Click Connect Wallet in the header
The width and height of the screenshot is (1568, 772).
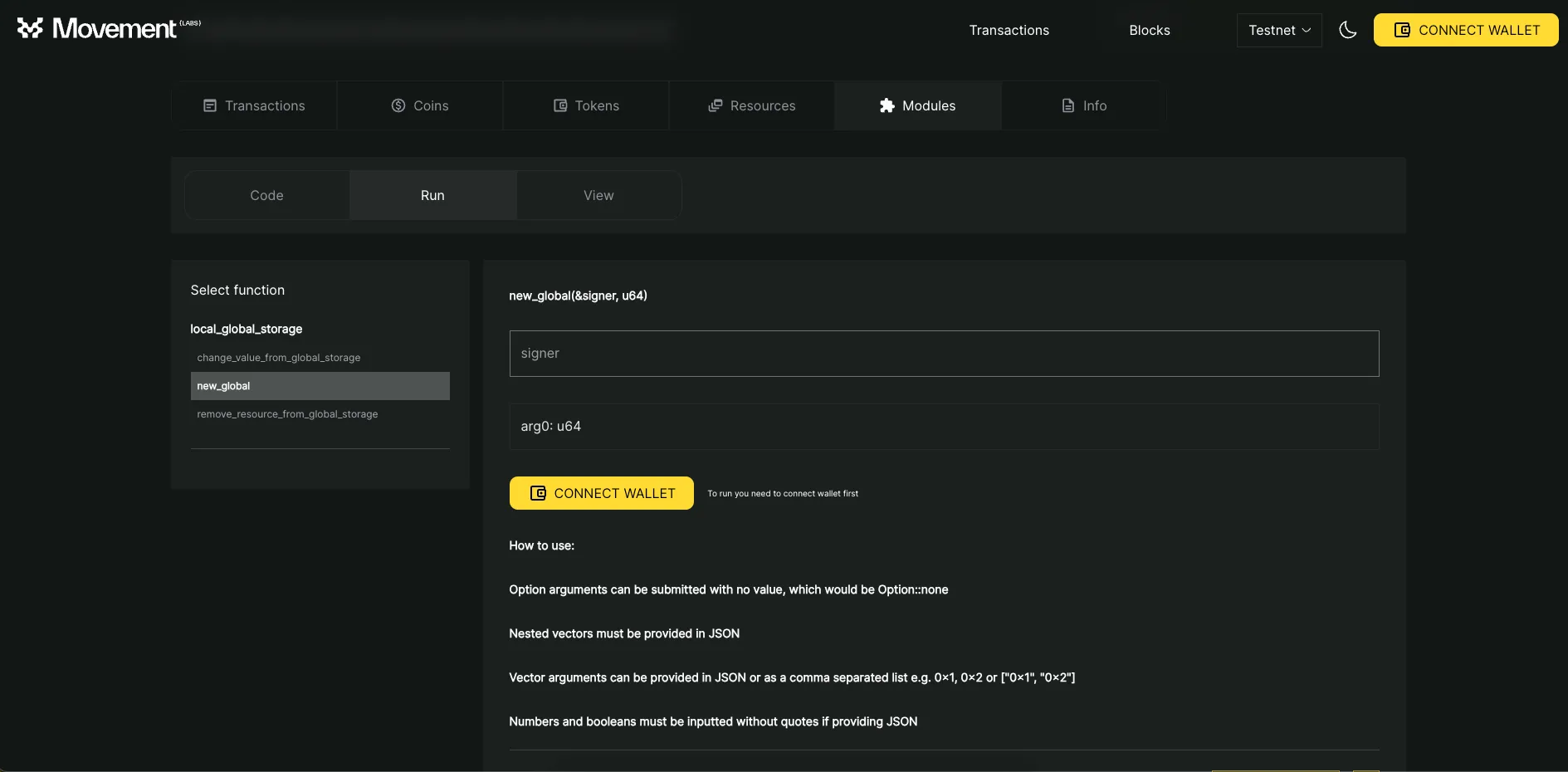coord(1466,30)
